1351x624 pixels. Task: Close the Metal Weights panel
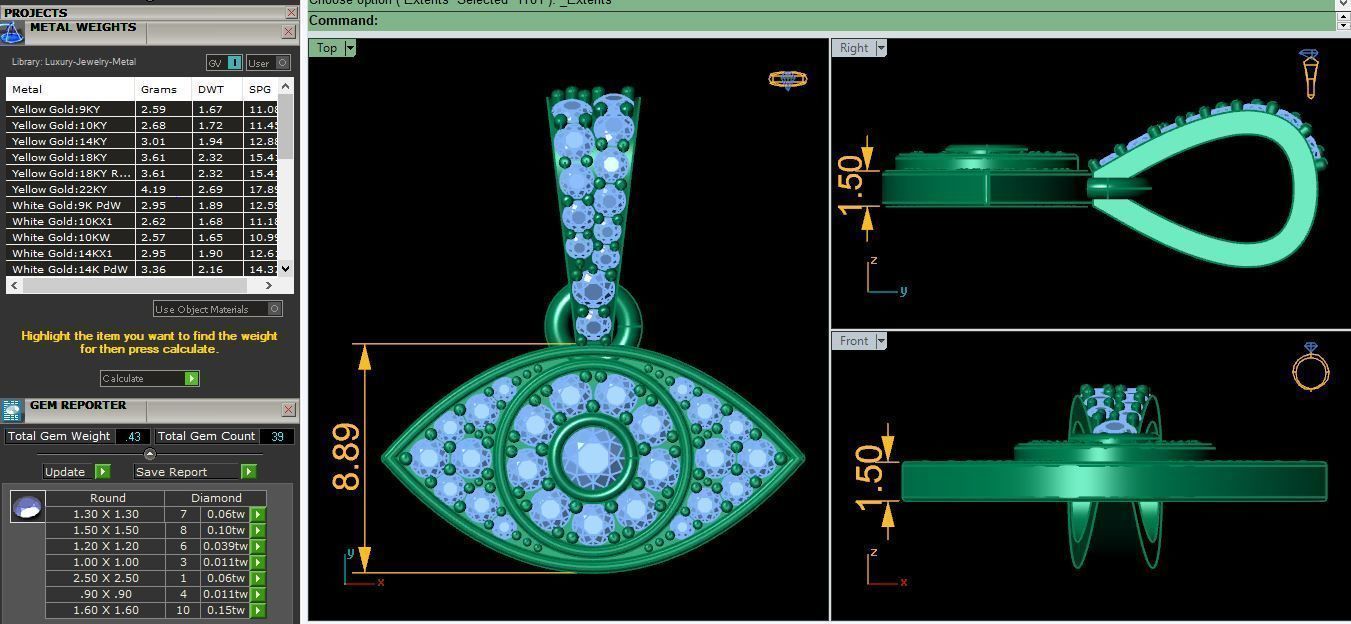click(x=288, y=32)
